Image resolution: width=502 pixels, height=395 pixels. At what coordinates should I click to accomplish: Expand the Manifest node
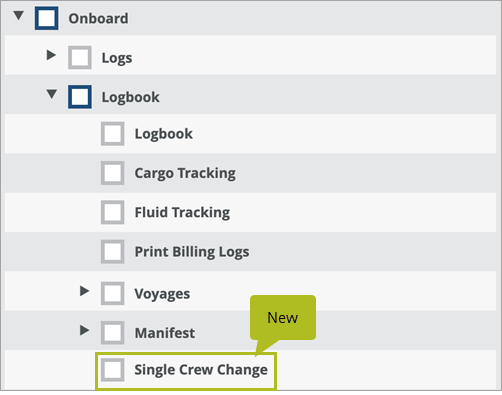[x=84, y=330]
